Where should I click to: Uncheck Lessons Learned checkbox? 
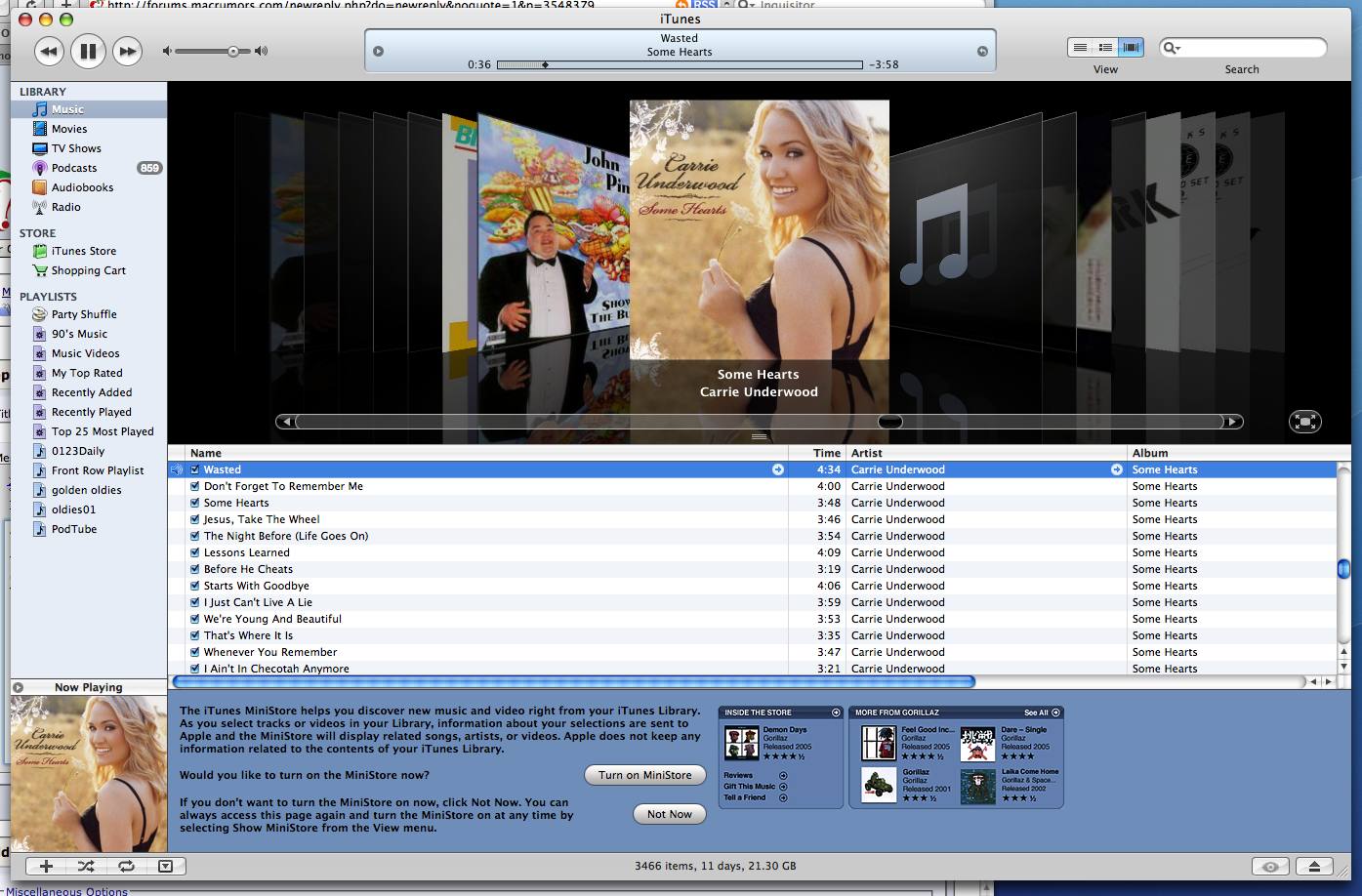[195, 552]
